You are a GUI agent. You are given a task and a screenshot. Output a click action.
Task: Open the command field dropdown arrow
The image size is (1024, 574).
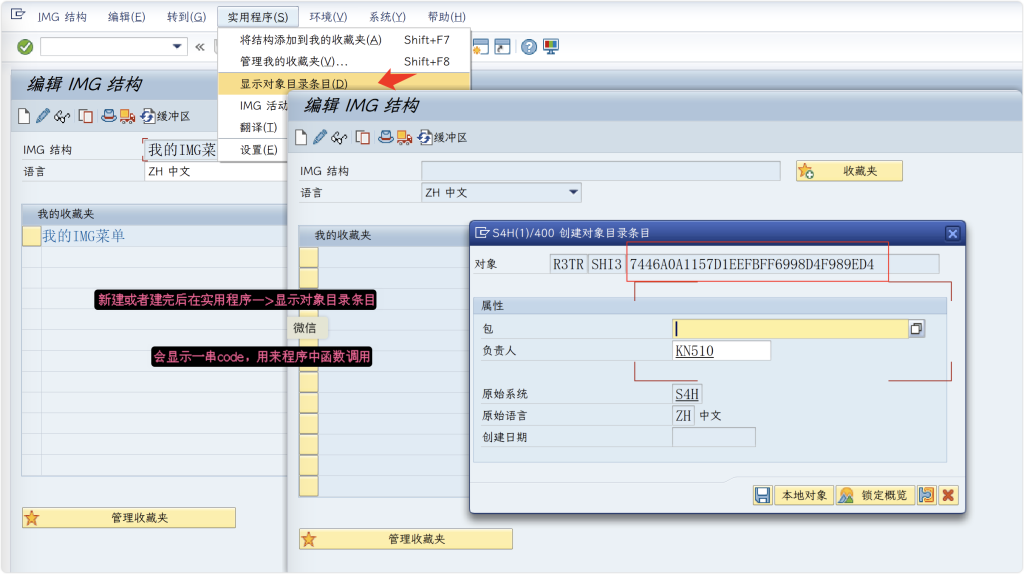(x=178, y=47)
